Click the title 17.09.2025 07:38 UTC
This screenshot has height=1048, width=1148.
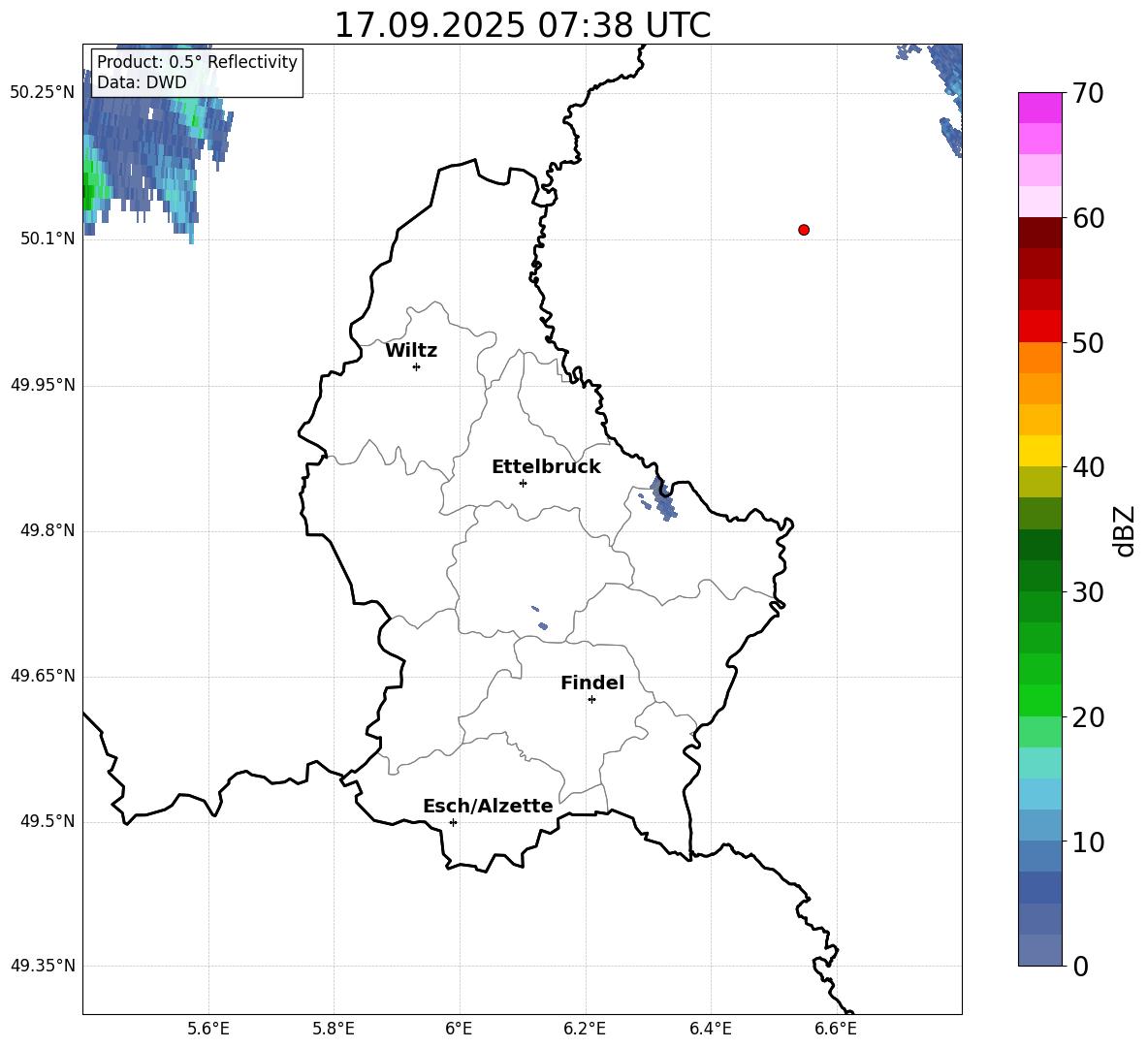pyautogui.click(x=523, y=25)
